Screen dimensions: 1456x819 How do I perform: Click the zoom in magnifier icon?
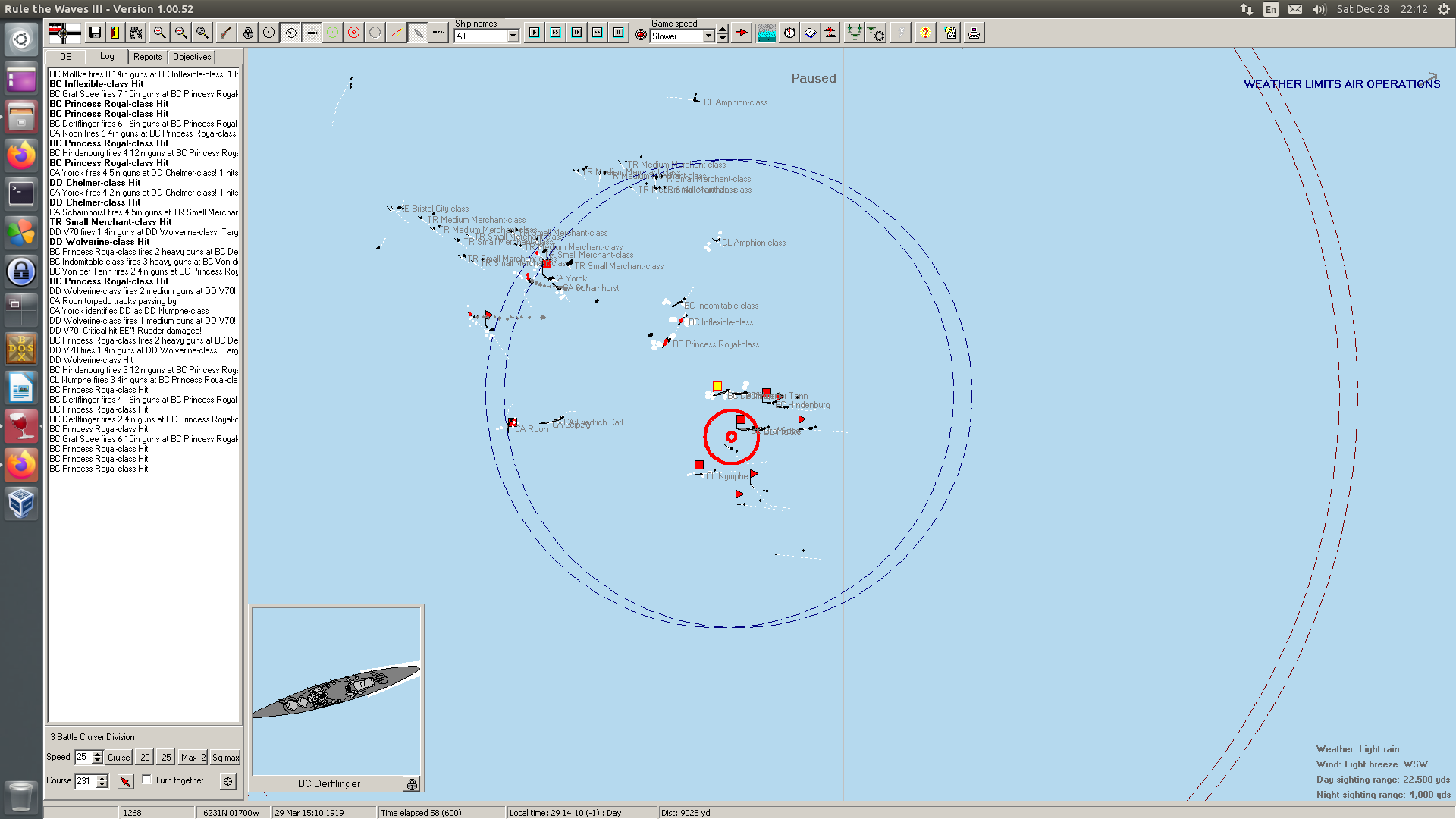[x=159, y=33]
